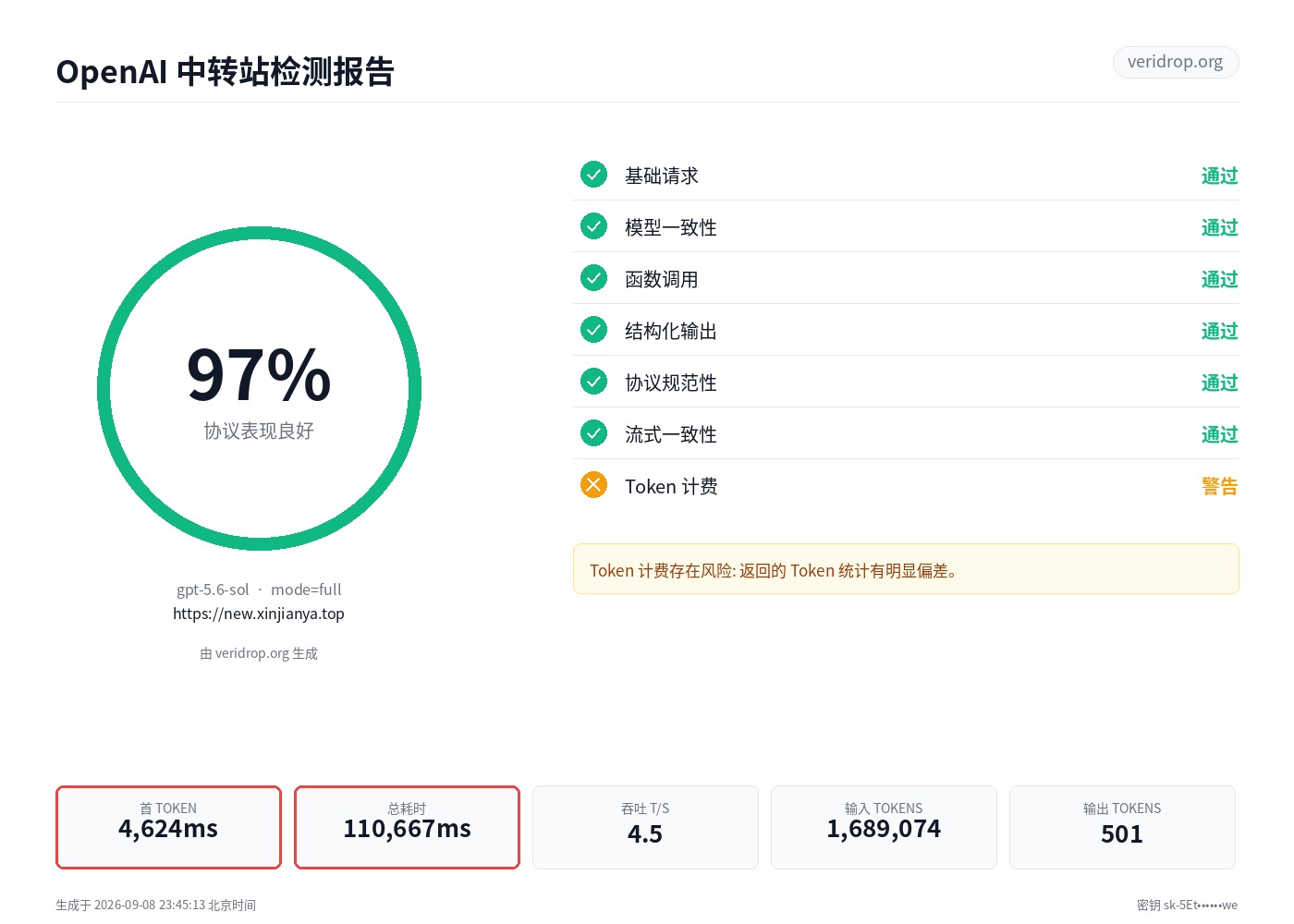
Task: Click the veridrop.org badge at top right
Action: 1175,62
